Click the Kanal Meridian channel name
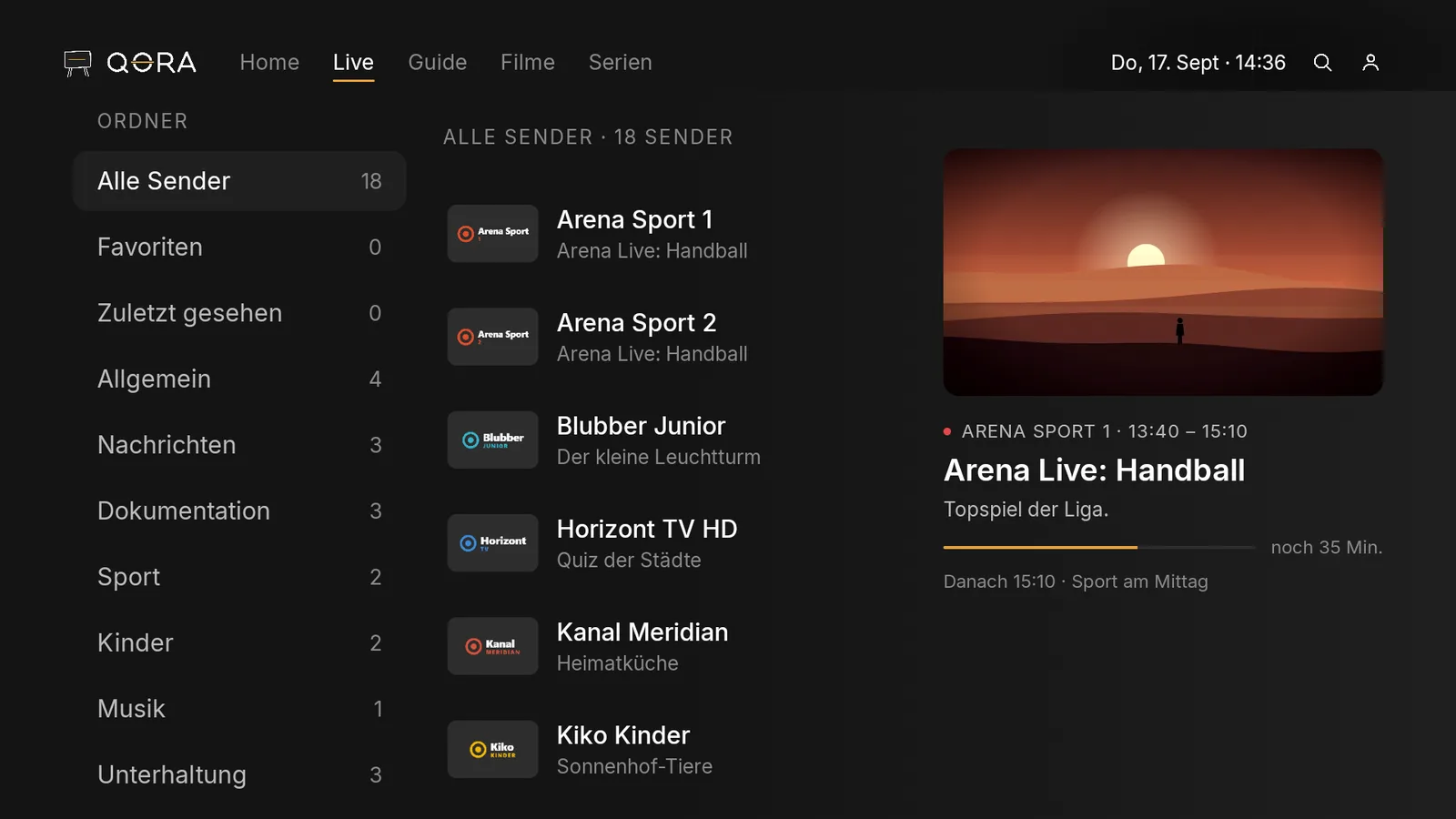Screen dimensions: 1456x819 642,632
